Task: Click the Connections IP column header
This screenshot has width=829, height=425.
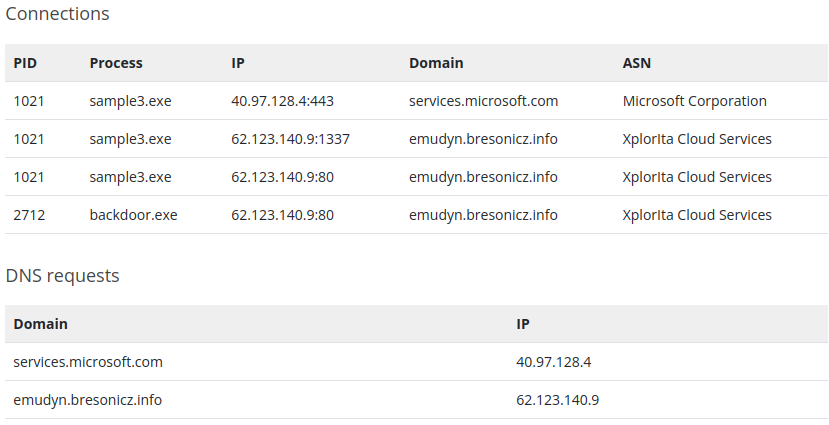Action: click(x=238, y=63)
